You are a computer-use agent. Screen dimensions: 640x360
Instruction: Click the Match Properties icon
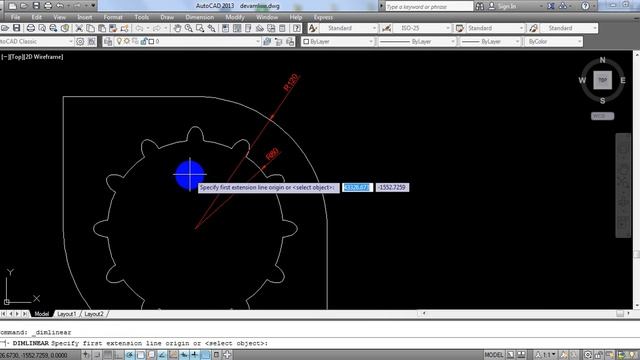(x=124, y=28)
